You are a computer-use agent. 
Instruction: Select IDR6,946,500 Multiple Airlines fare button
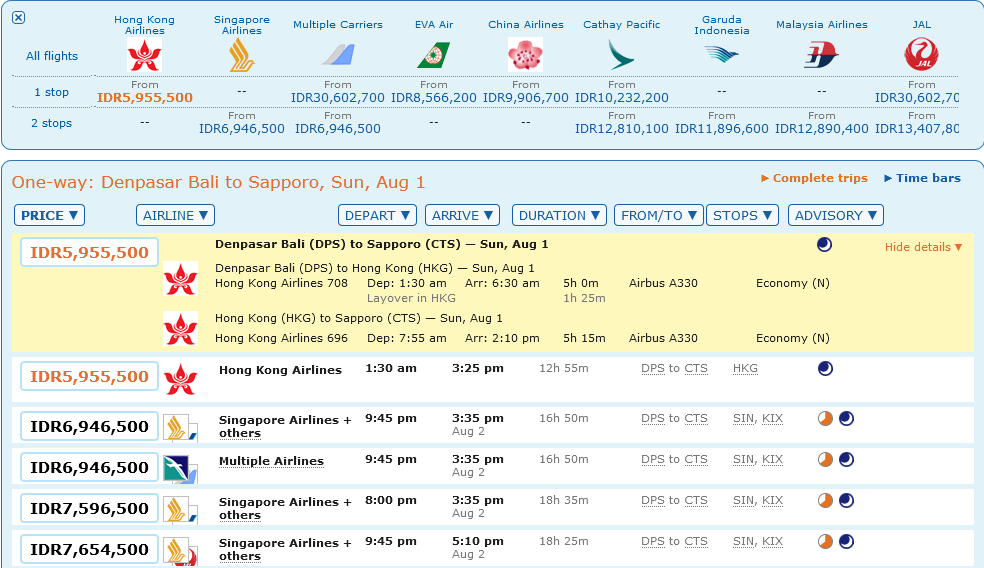(89, 468)
